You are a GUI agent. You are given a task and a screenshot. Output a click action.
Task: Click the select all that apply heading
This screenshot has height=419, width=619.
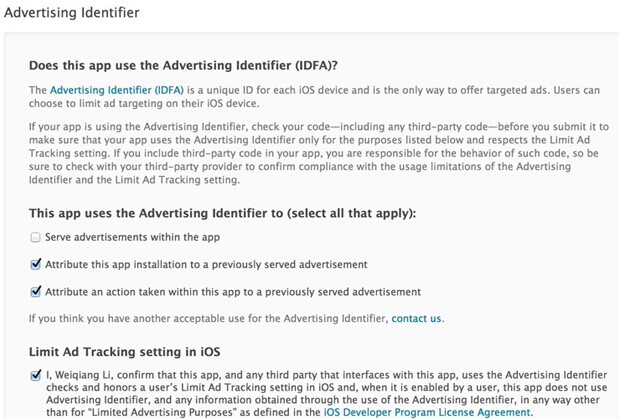point(222,213)
